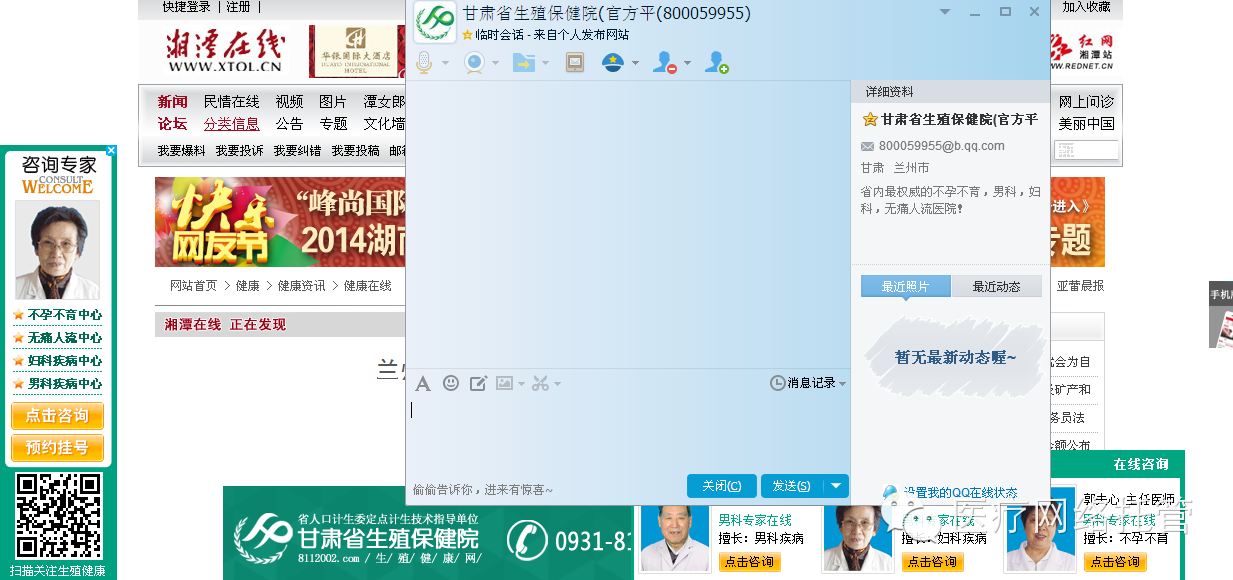The image size is (1233, 580).
Task: Click the 注册 link at page top
Action: tap(238, 7)
